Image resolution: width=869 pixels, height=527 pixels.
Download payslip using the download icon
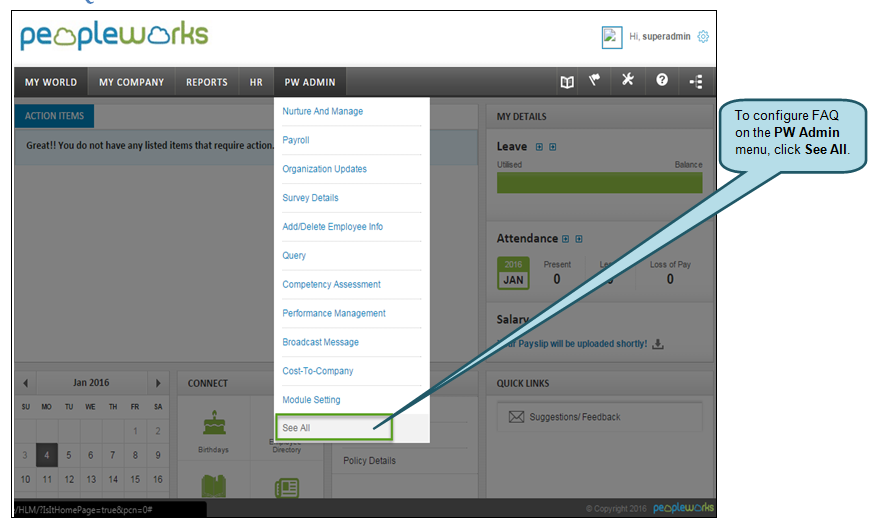658,344
